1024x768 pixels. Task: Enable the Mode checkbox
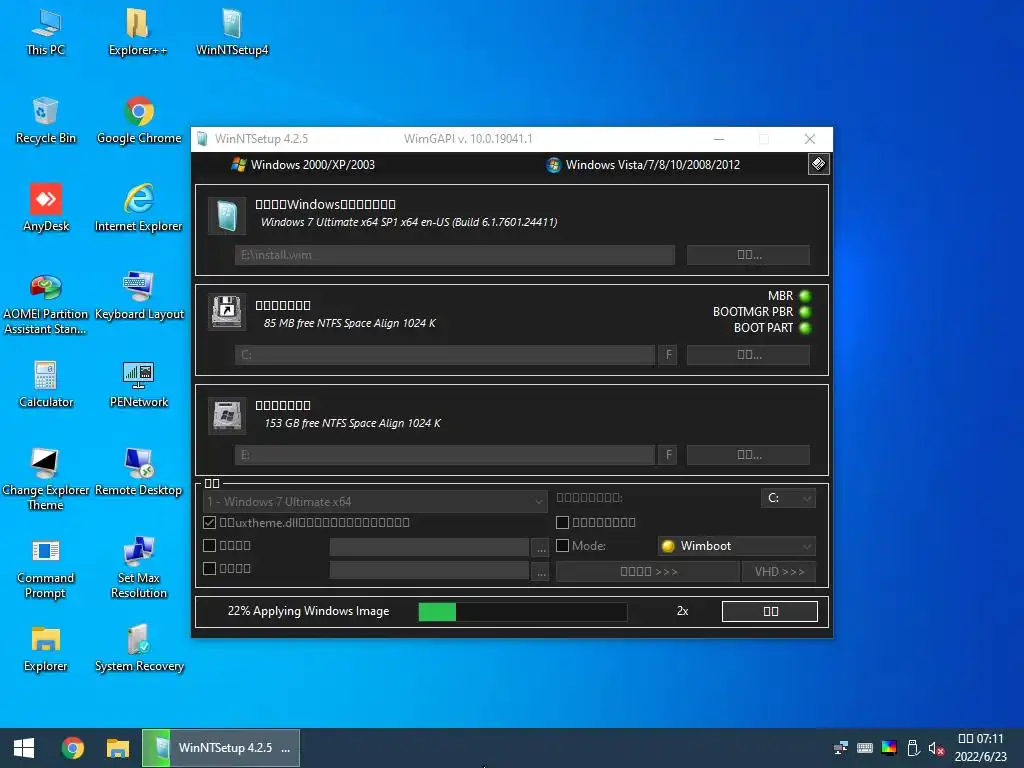click(562, 545)
